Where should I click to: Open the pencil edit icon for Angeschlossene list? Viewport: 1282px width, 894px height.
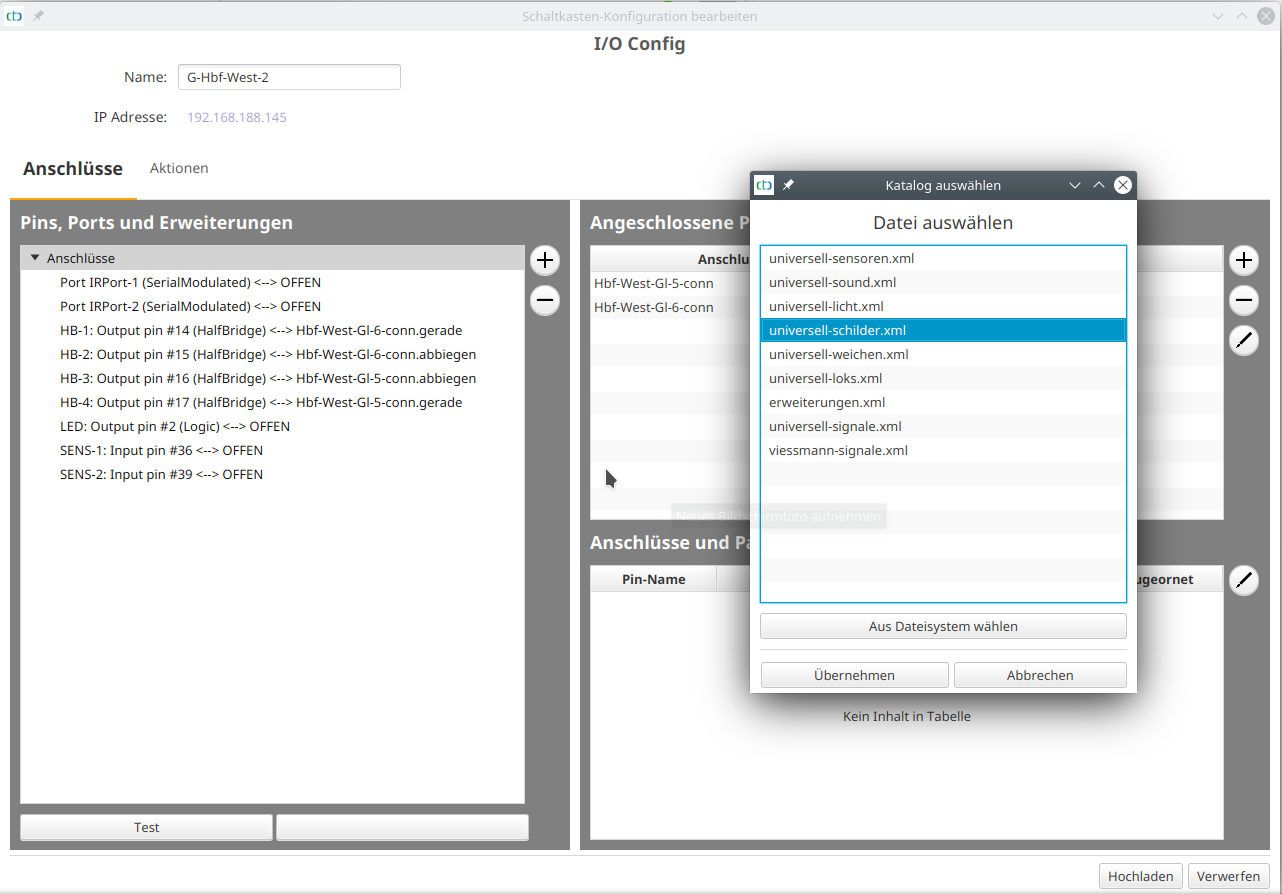[x=1243, y=340]
